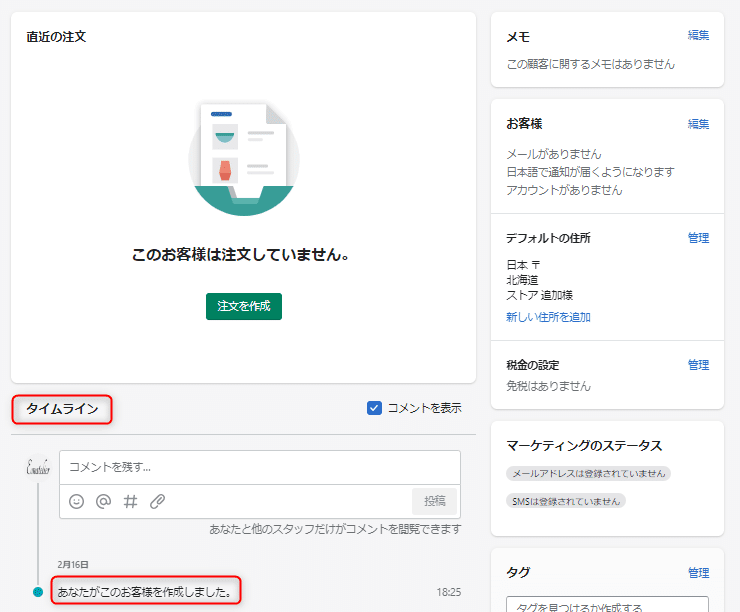740x612 pixels.
Task: Edit the お客様 details
Action: 698,124
